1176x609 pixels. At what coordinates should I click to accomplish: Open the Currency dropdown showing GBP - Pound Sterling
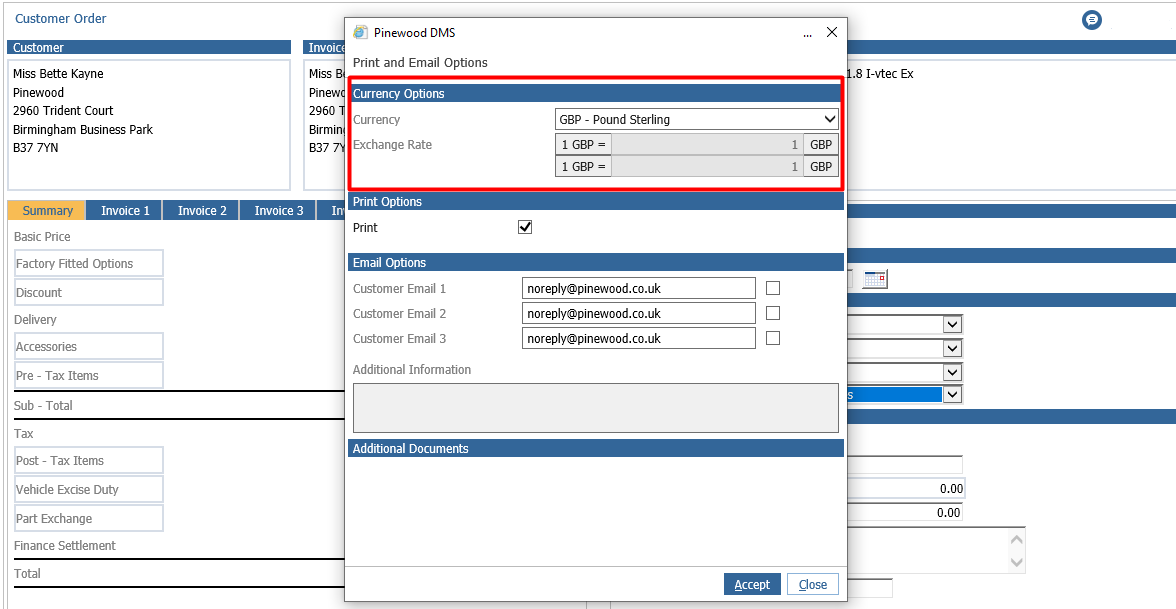pyautogui.click(x=697, y=119)
